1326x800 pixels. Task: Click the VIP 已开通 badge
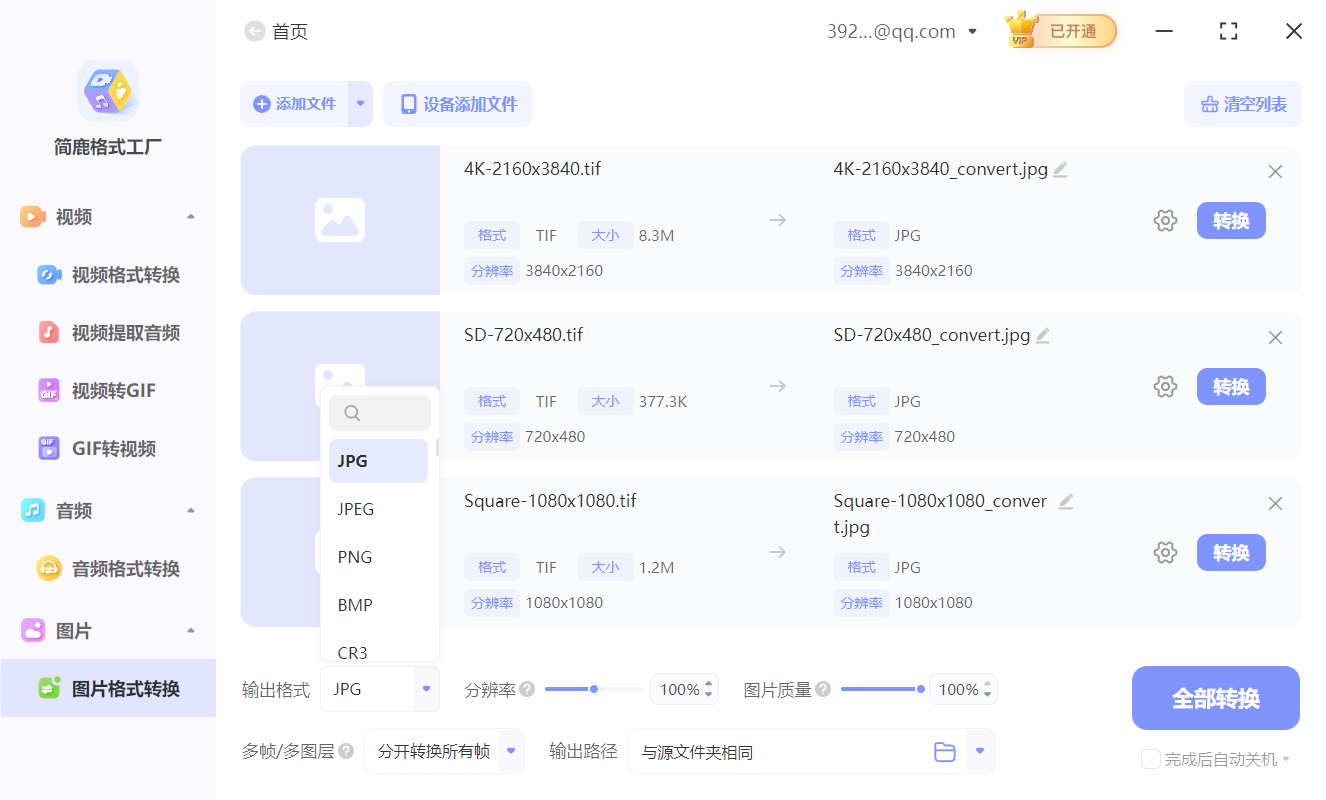pyautogui.click(x=1060, y=31)
